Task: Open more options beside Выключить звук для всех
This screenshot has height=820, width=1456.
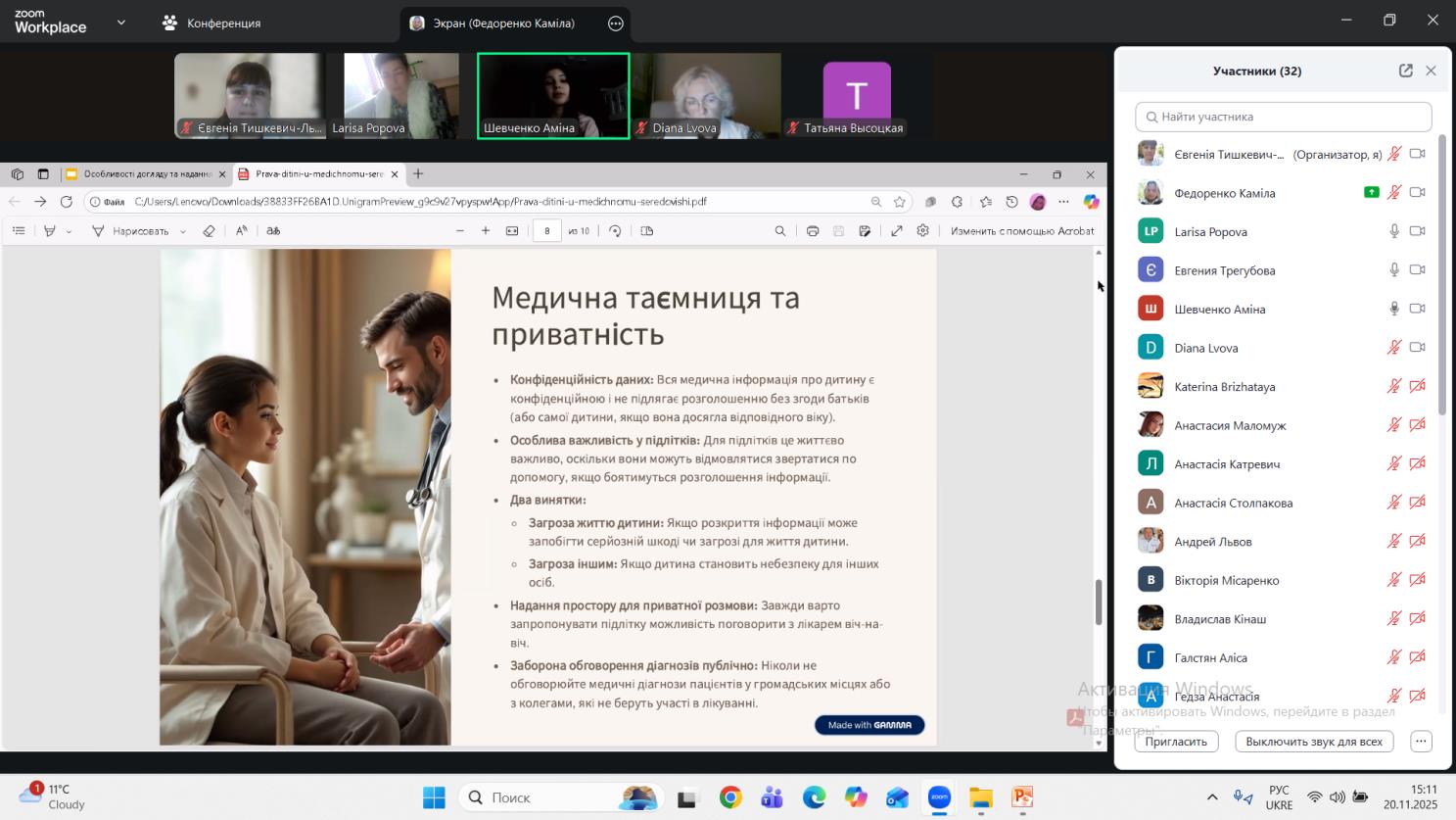Action: click(1421, 742)
